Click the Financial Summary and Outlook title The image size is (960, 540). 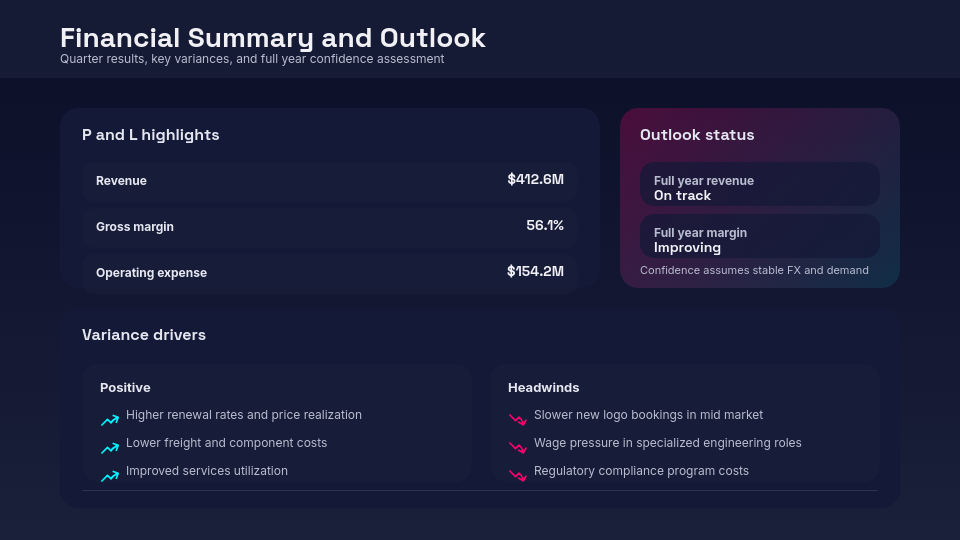pos(273,38)
